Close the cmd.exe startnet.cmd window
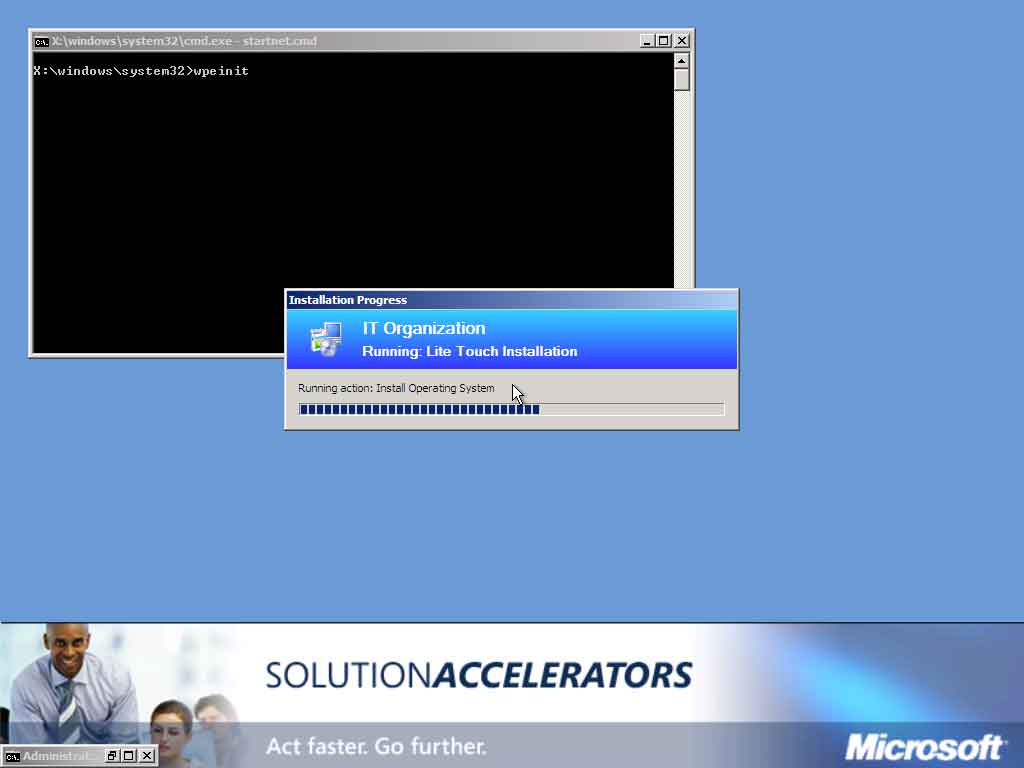 click(x=682, y=41)
